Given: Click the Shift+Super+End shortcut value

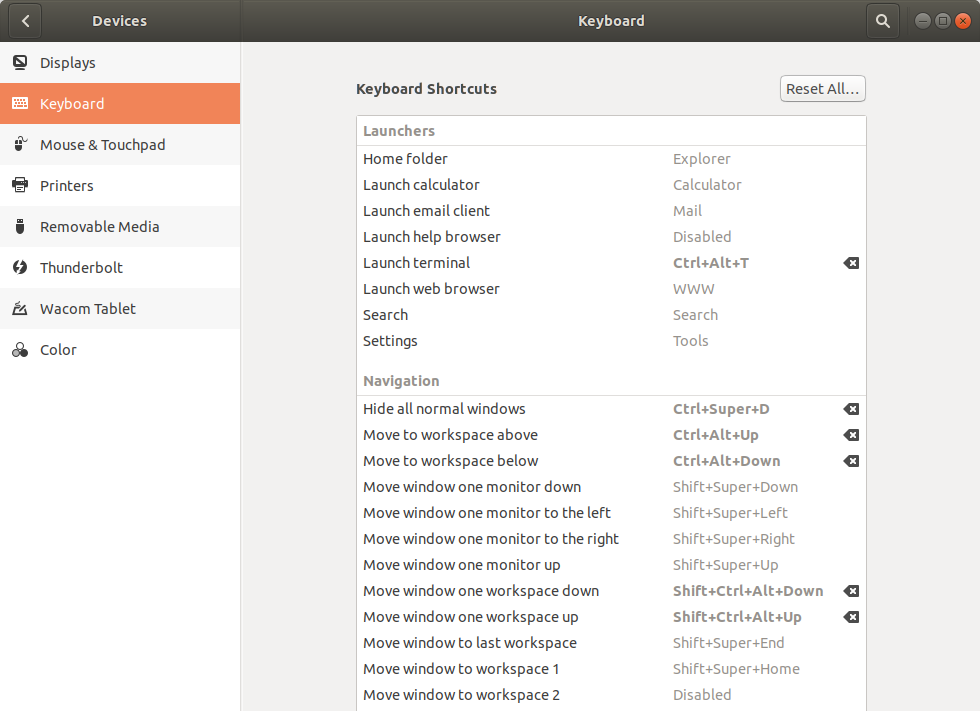Looking at the screenshot, I should click(x=728, y=644).
